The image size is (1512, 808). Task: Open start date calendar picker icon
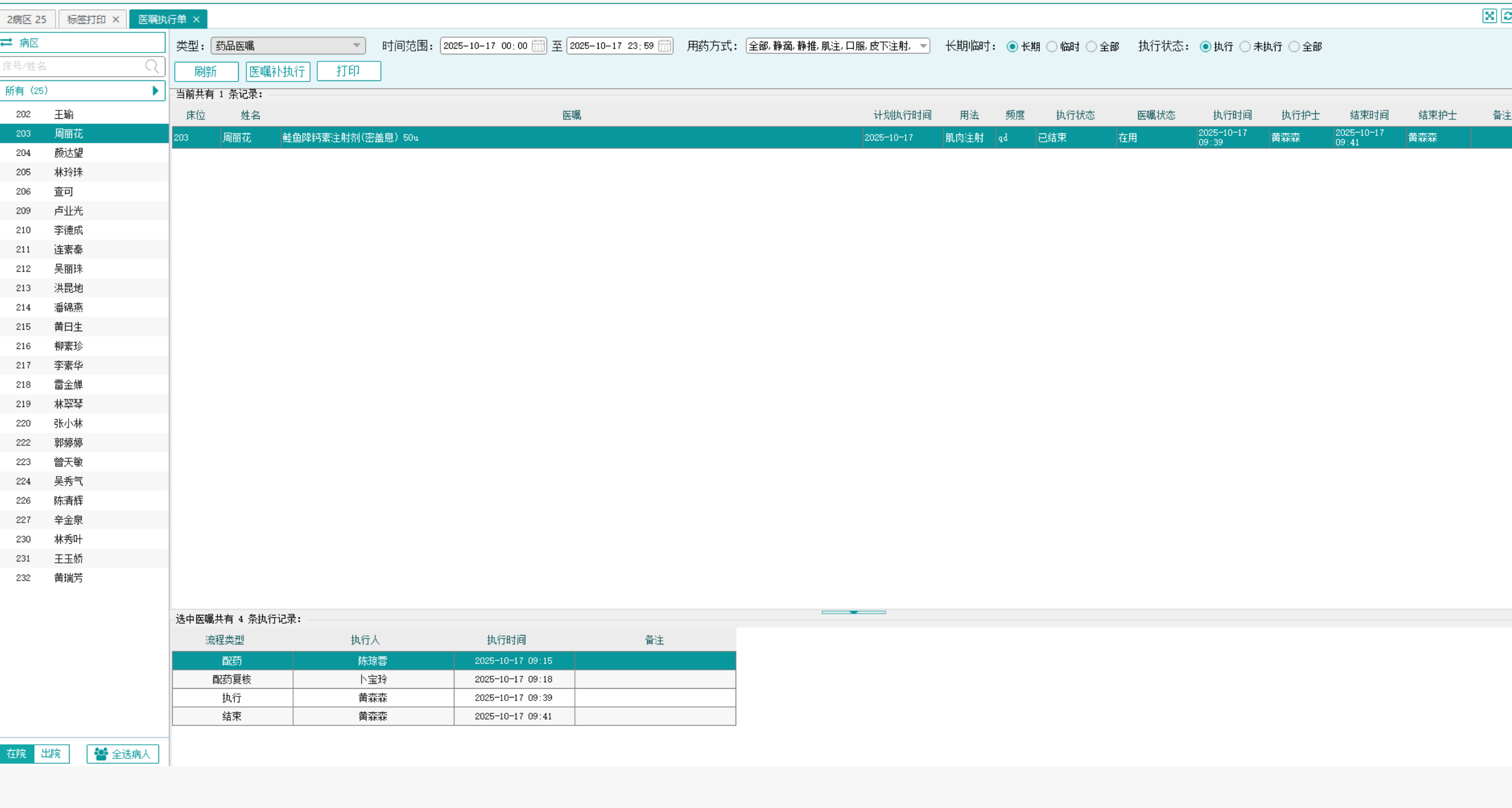pyautogui.click(x=538, y=46)
